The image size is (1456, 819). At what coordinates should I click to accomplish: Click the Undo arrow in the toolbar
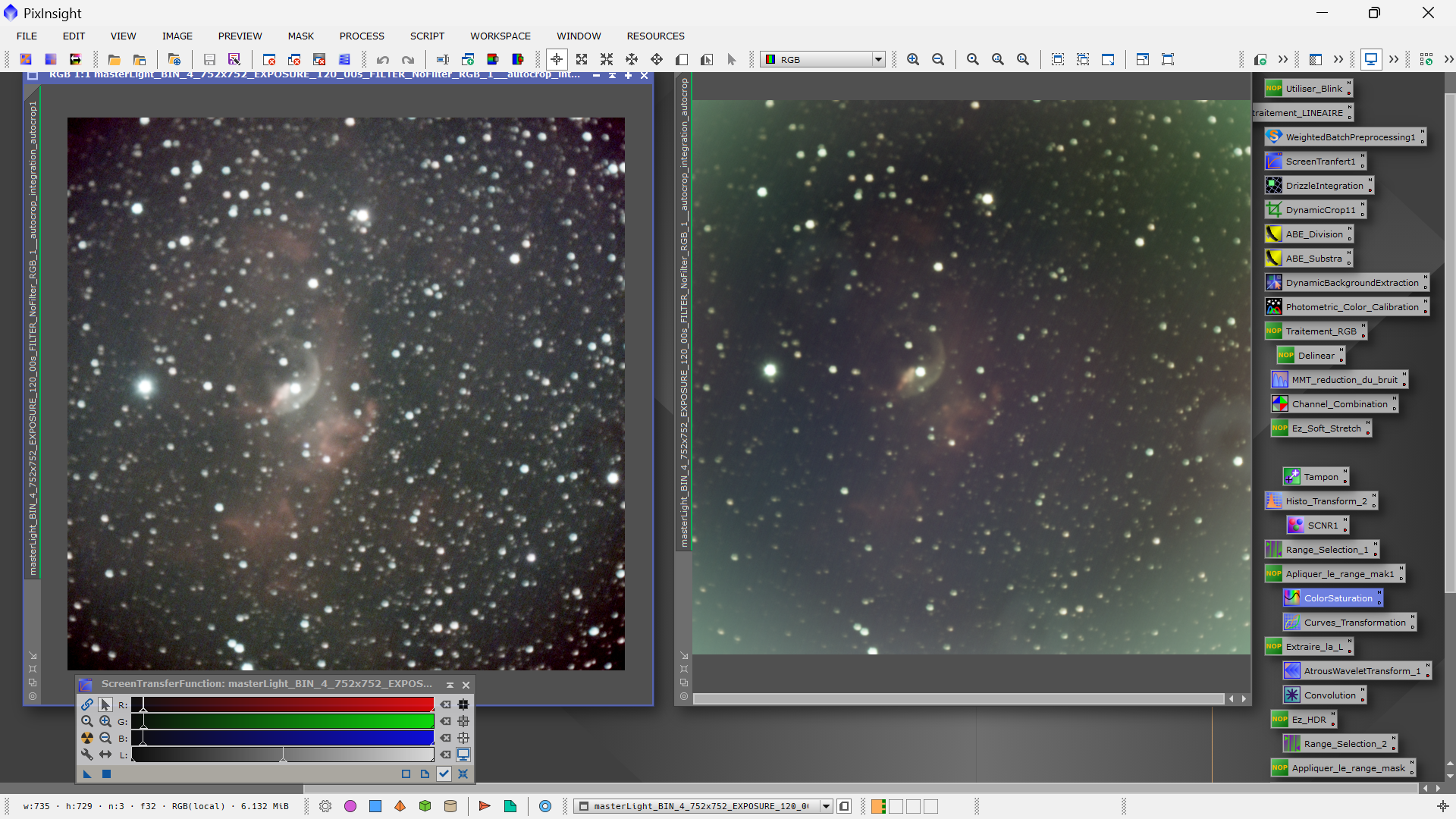click(x=383, y=59)
